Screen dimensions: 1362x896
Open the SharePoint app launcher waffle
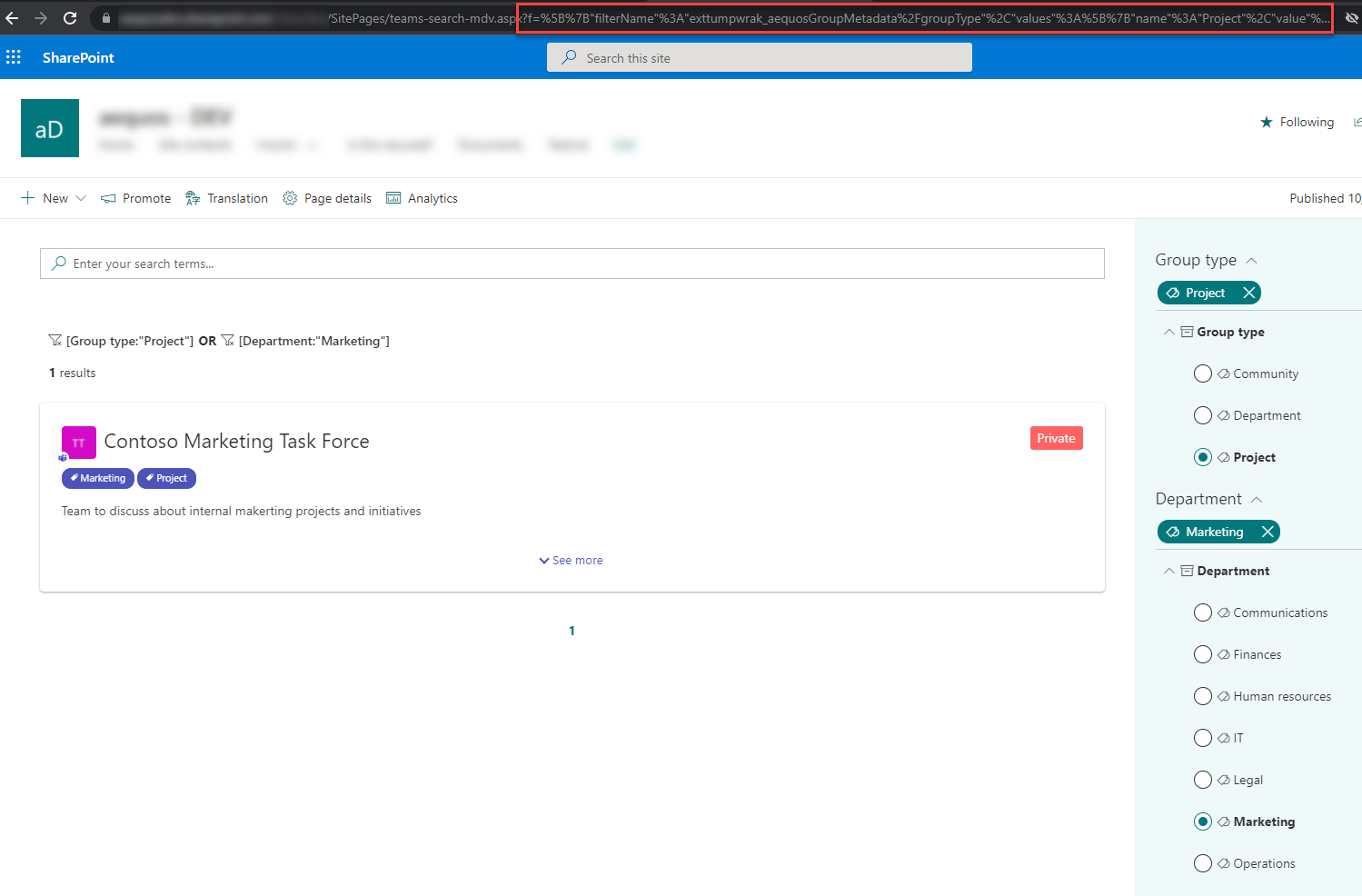point(14,57)
